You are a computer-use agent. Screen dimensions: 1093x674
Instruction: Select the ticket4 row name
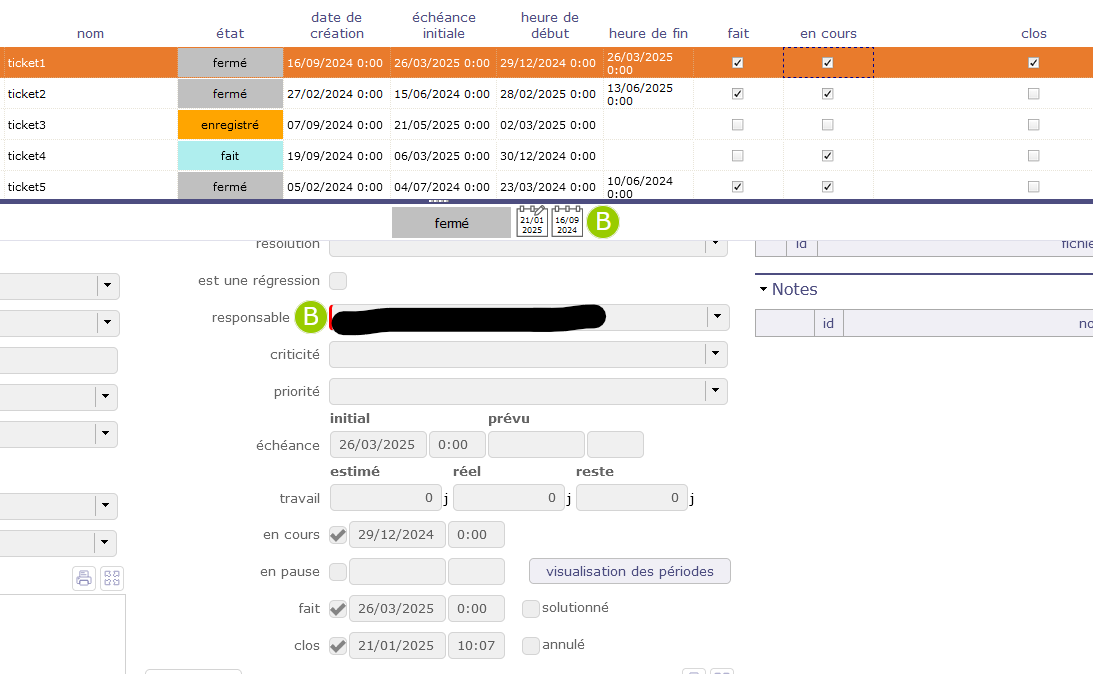click(27, 156)
